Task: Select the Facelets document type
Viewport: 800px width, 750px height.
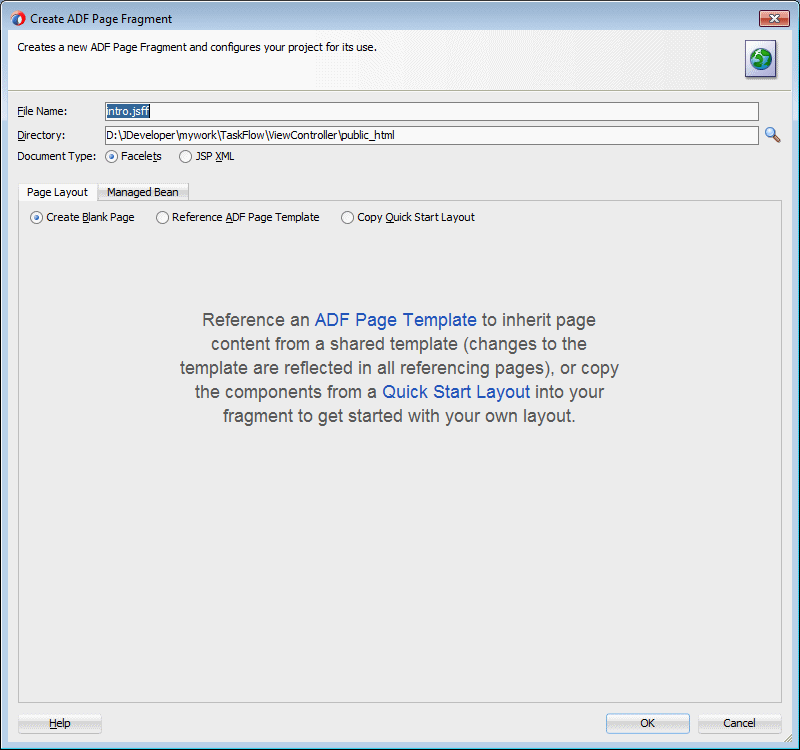Action: (133, 157)
